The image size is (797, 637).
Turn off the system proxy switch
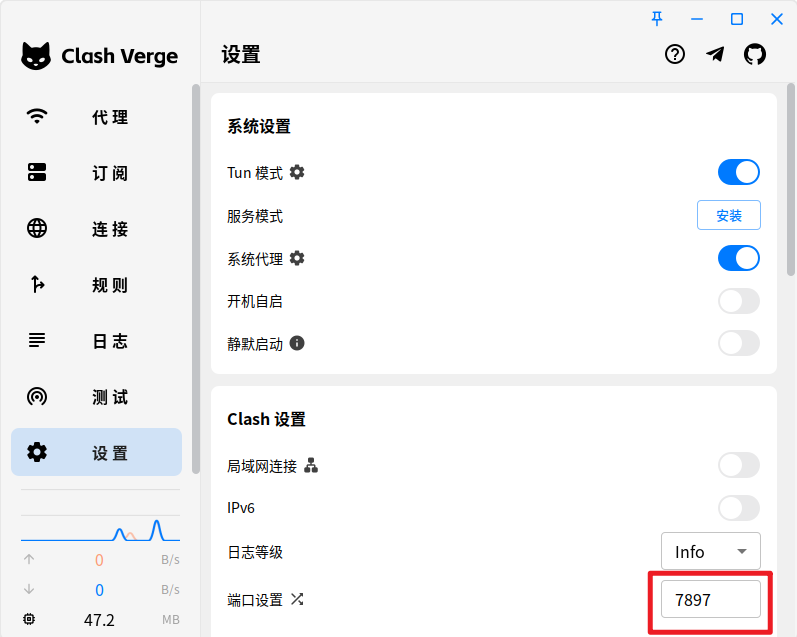pos(739,258)
